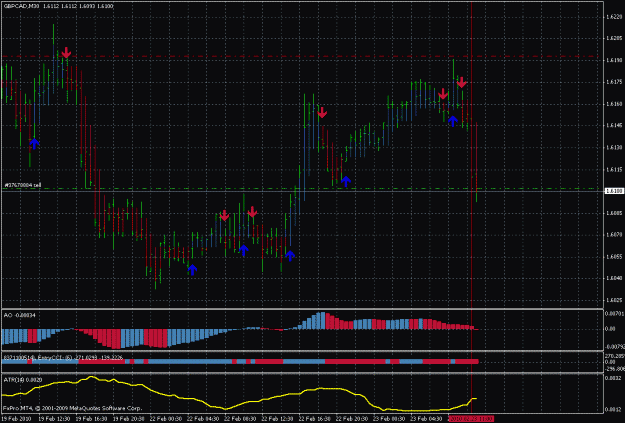Click the FxPro MT4 MetaQuotes copyright text

[72, 408]
